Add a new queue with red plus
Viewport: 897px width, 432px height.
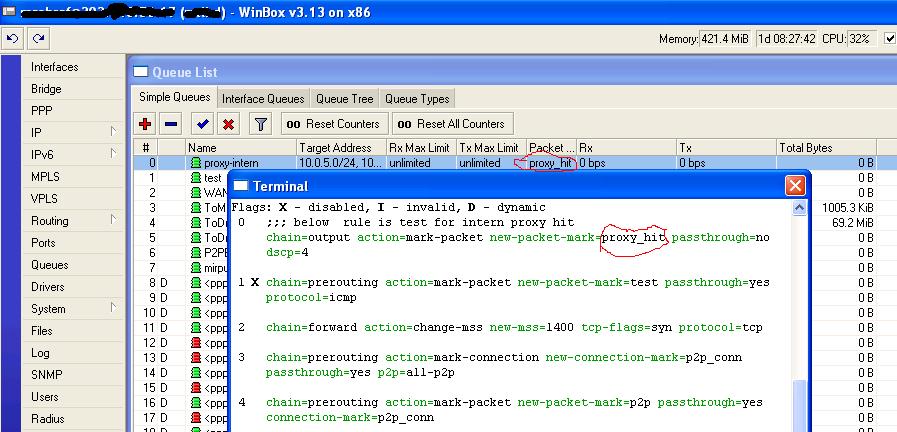(x=145, y=124)
